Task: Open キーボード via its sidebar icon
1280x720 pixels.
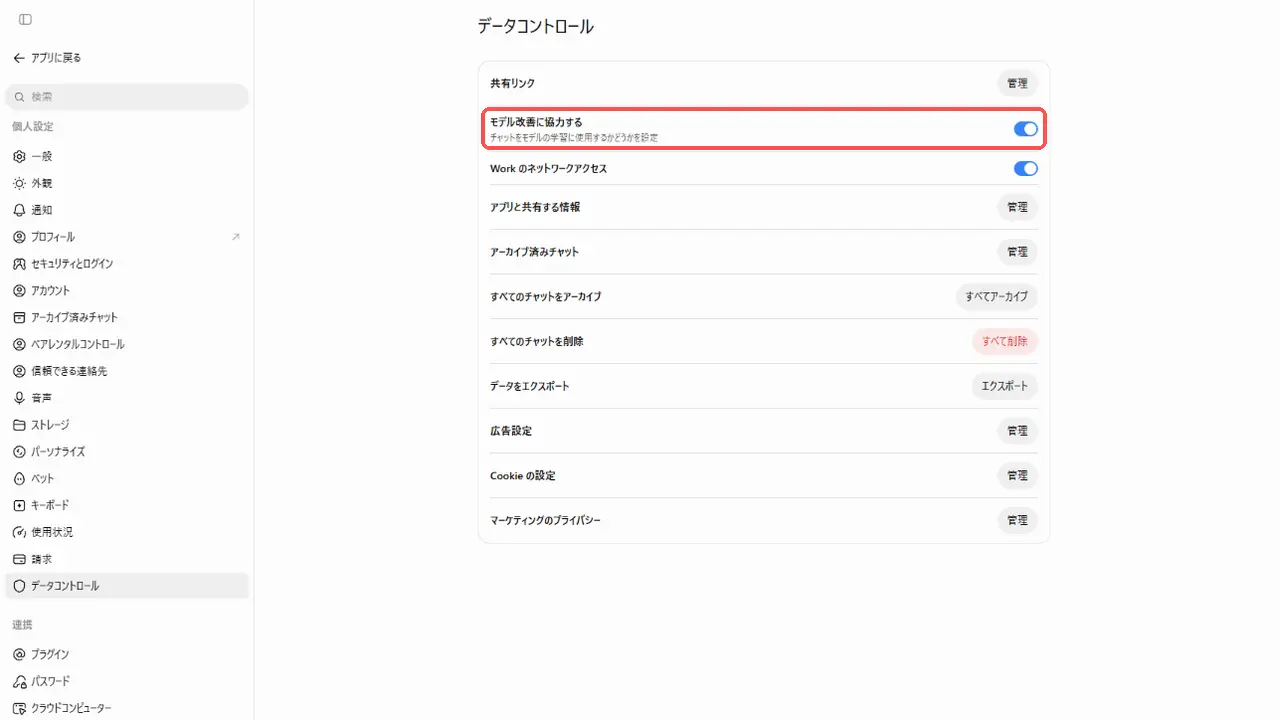Action: pyautogui.click(x=19, y=506)
